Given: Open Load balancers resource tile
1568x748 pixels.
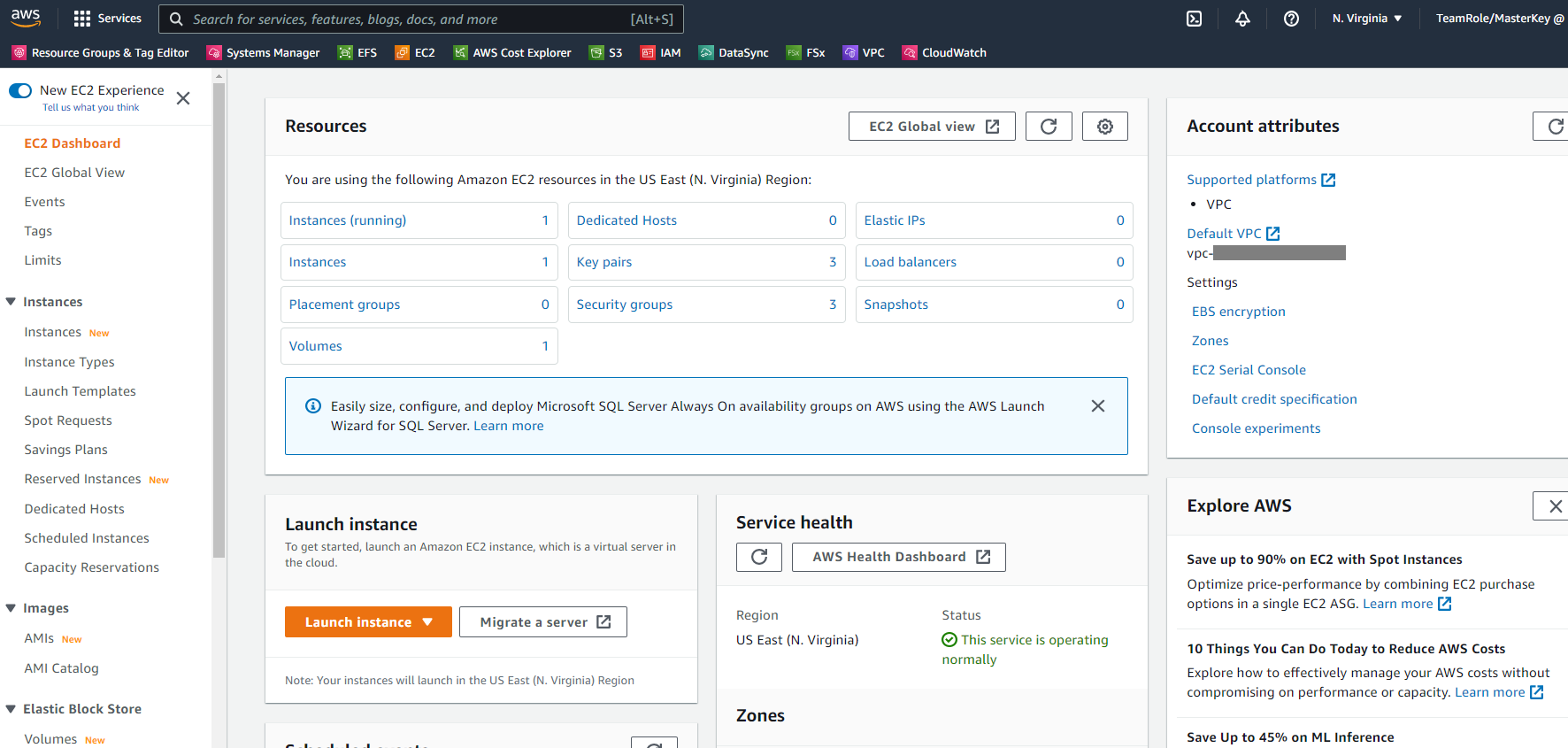Looking at the screenshot, I should pyautogui.click(x=995, y=262).
